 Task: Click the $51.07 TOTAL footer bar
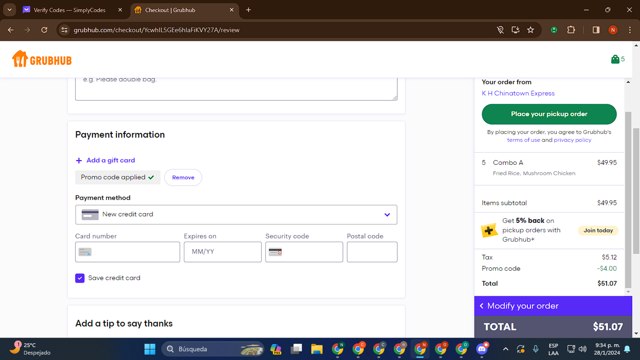553,327
